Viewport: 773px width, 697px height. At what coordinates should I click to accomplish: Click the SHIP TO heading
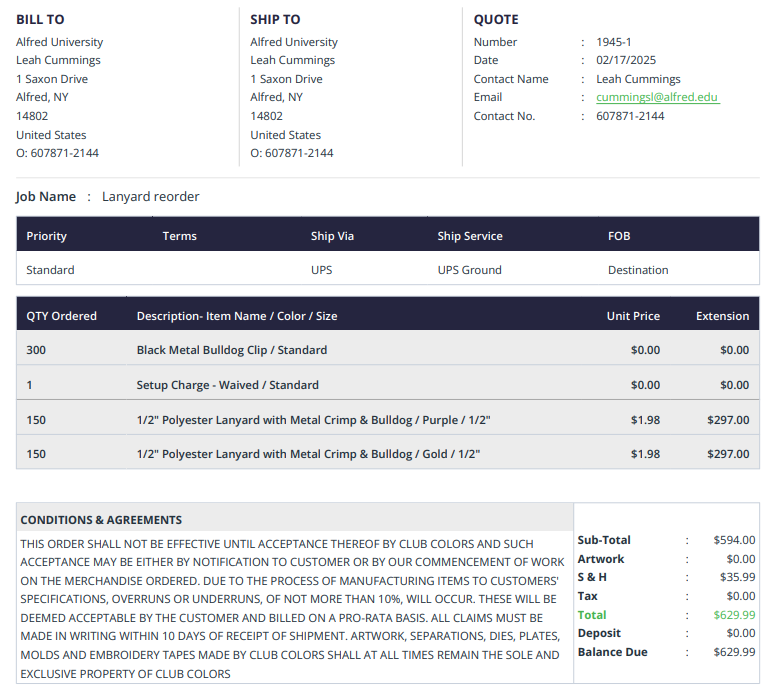(x=275, y=19)
